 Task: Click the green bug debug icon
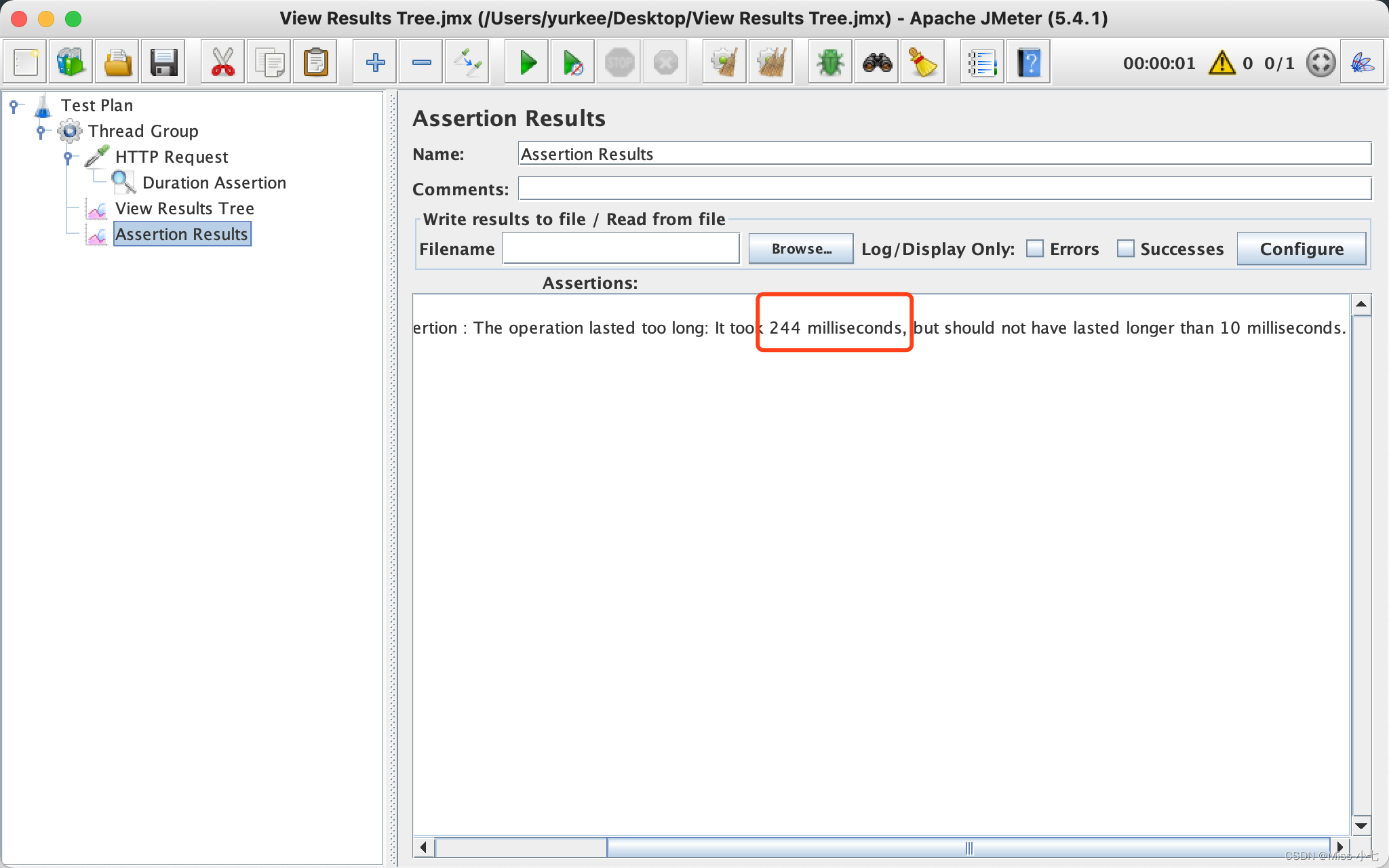coord(831,63)
